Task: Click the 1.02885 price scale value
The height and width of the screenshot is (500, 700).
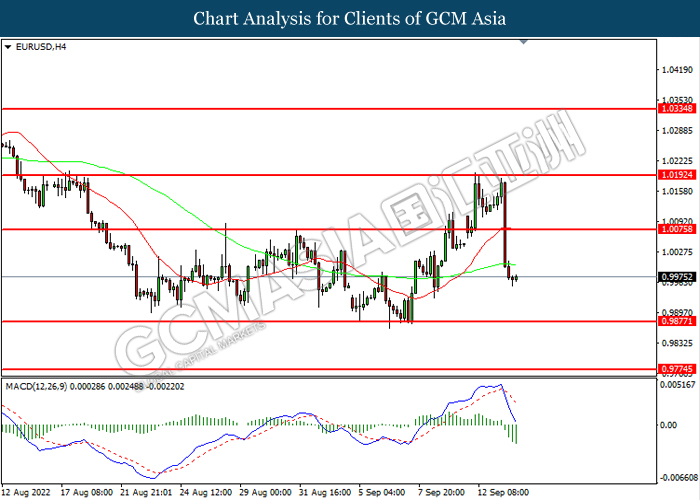Action: point(678,130)
